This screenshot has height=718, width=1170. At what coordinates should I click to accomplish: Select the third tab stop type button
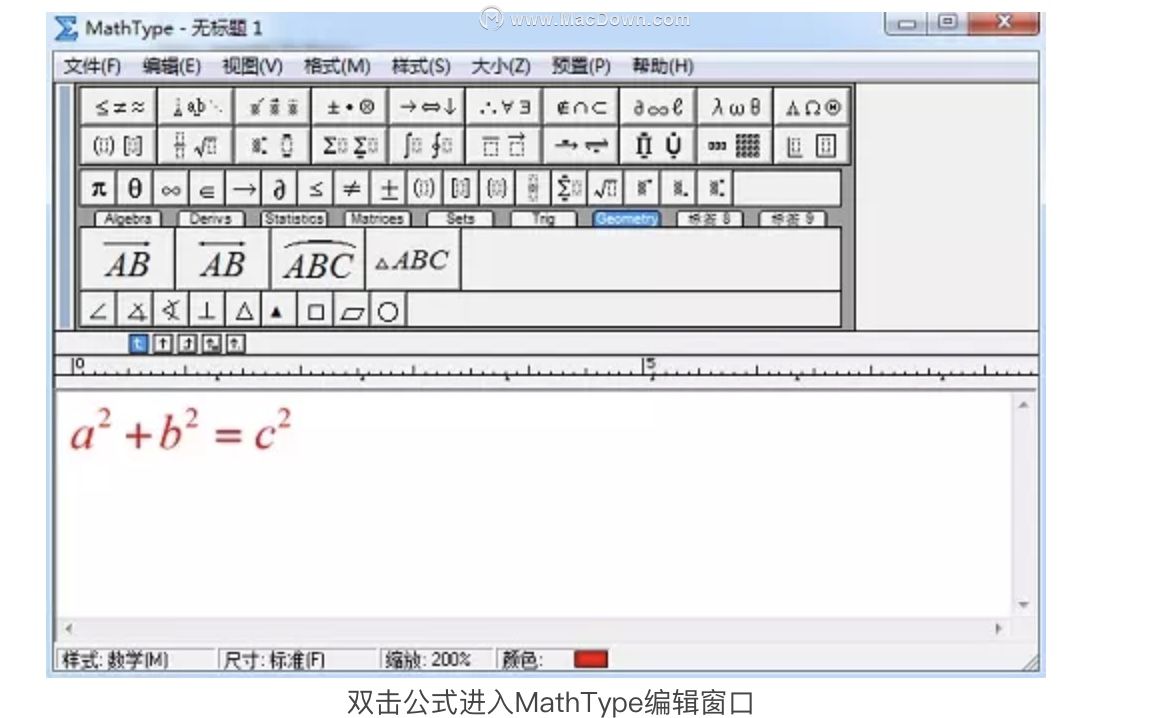tap(187, 343)
